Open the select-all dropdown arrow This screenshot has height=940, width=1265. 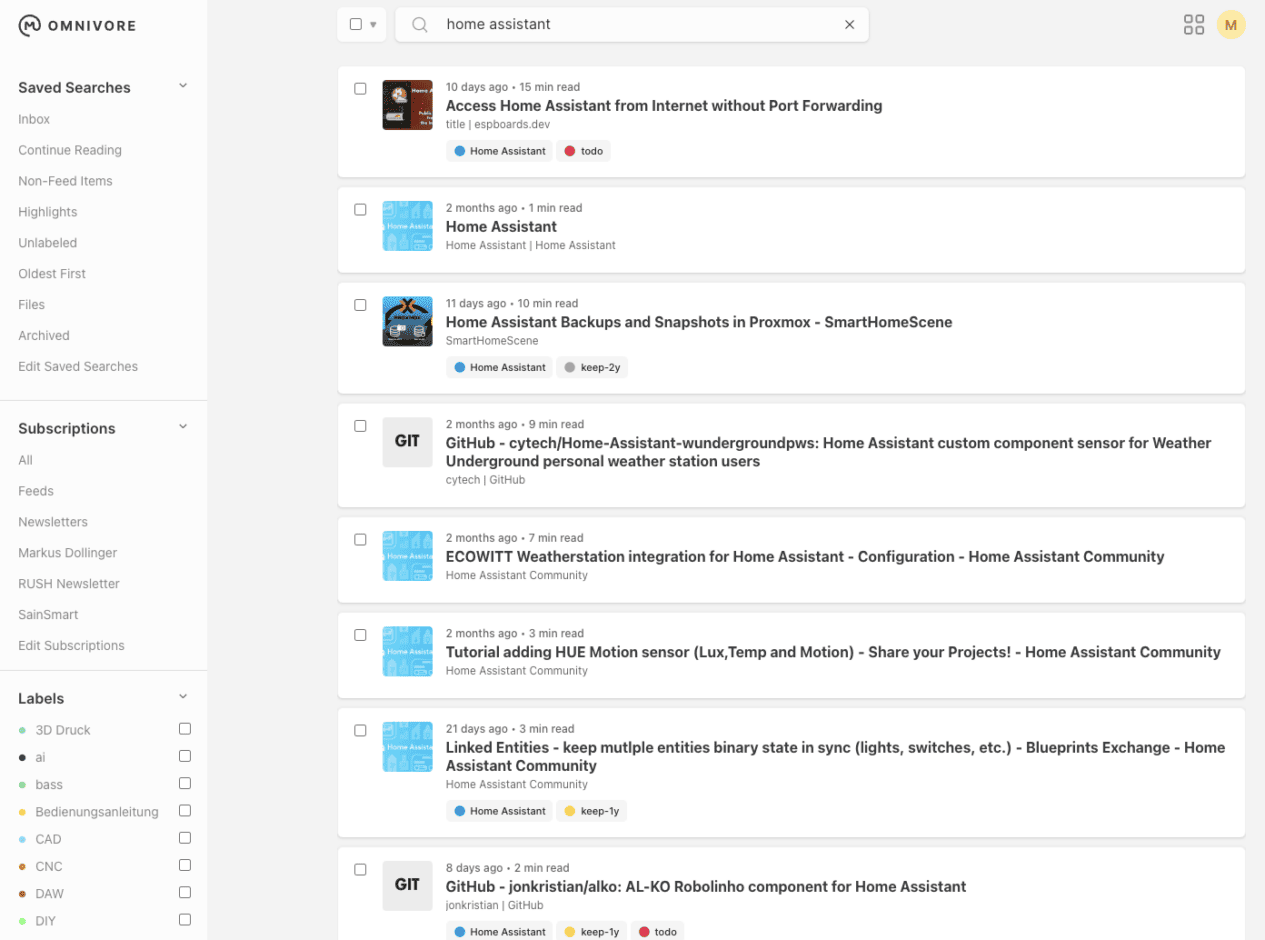[x=373, y=25]
